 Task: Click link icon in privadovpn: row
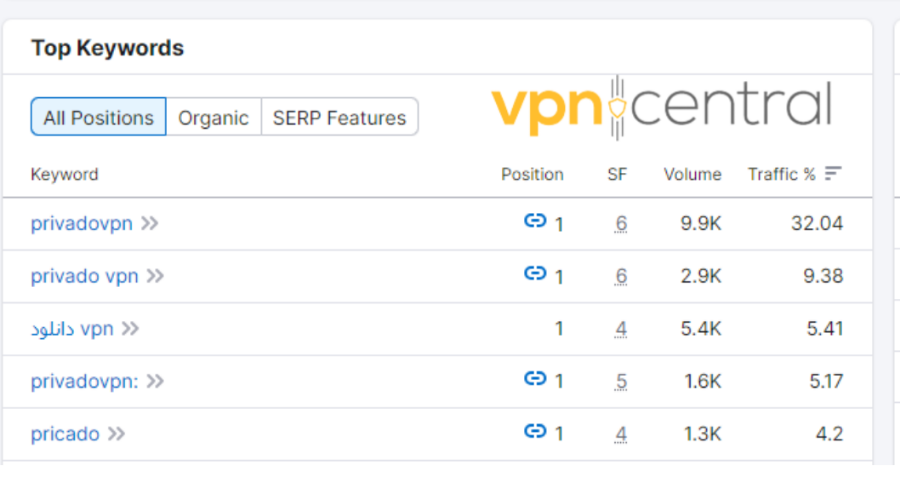tap(535, 378)
